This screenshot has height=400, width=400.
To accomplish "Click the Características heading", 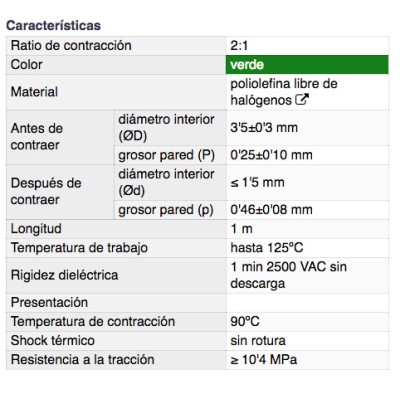I will point(53,26).
